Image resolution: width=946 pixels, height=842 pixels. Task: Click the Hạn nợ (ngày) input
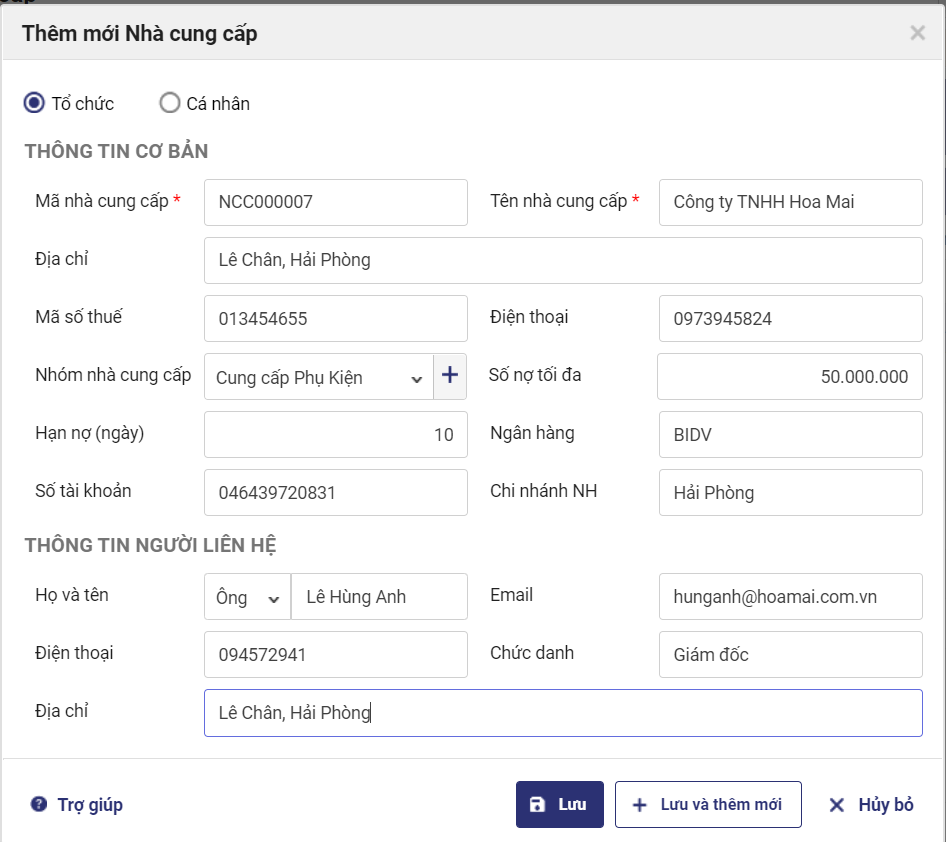click(335, 434)
